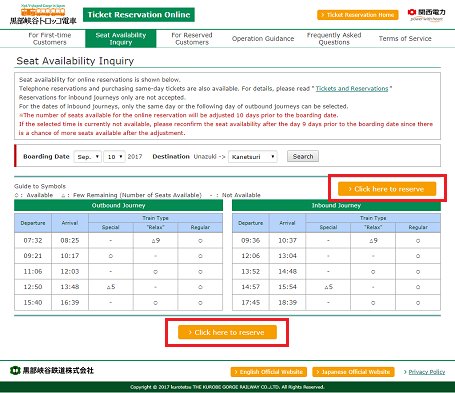455x393 pixels.
Task: Go to the Operation Guidance tab
Action: pyautogui.click(x=263, y=39)
